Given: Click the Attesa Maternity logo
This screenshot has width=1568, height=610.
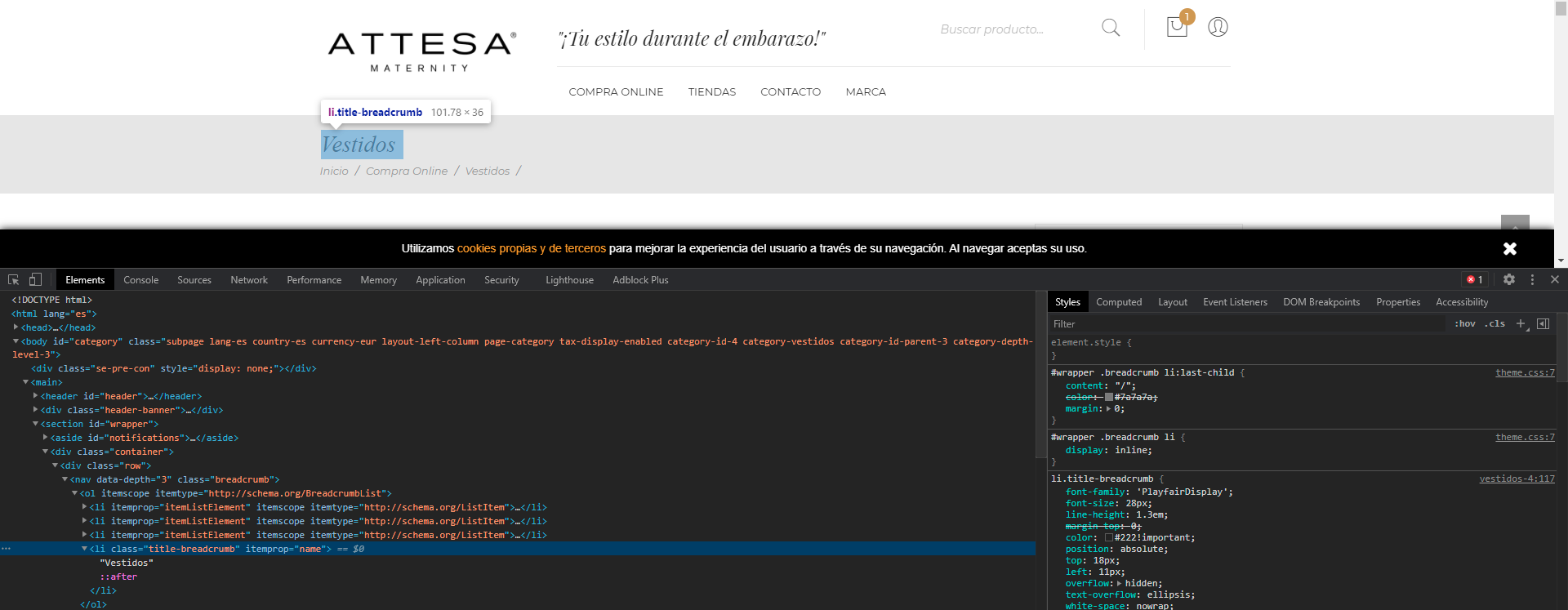Looking at the screenshot, I should point(422,51).
